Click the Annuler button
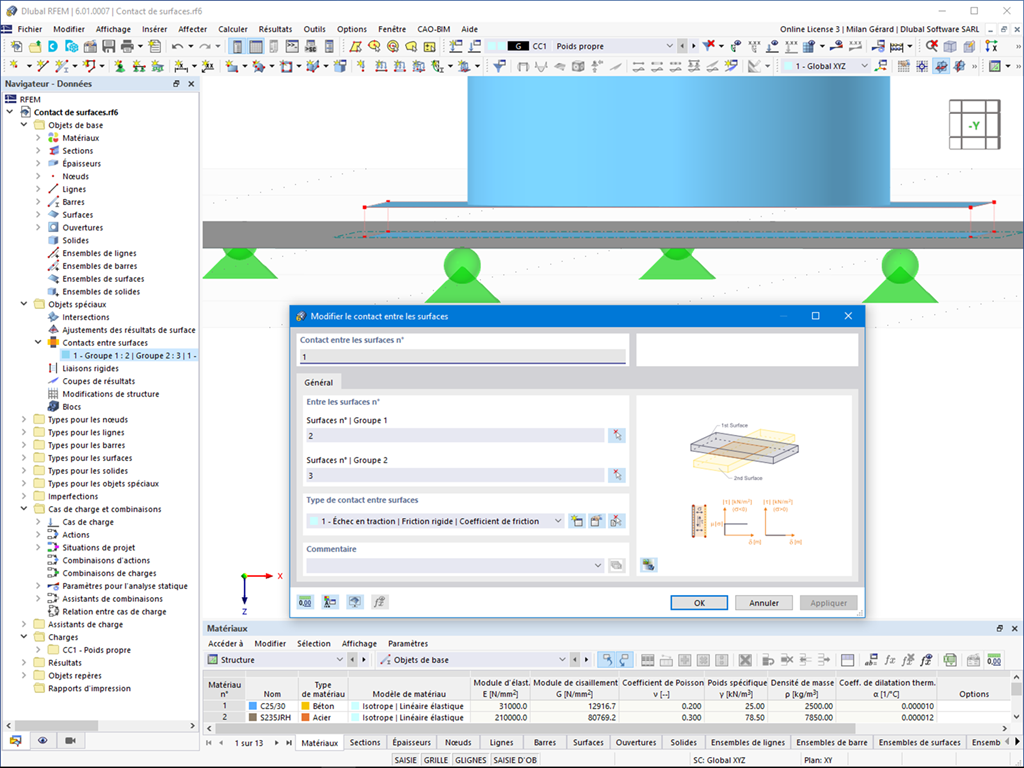Screen dimensions: 1024x768 763,603
